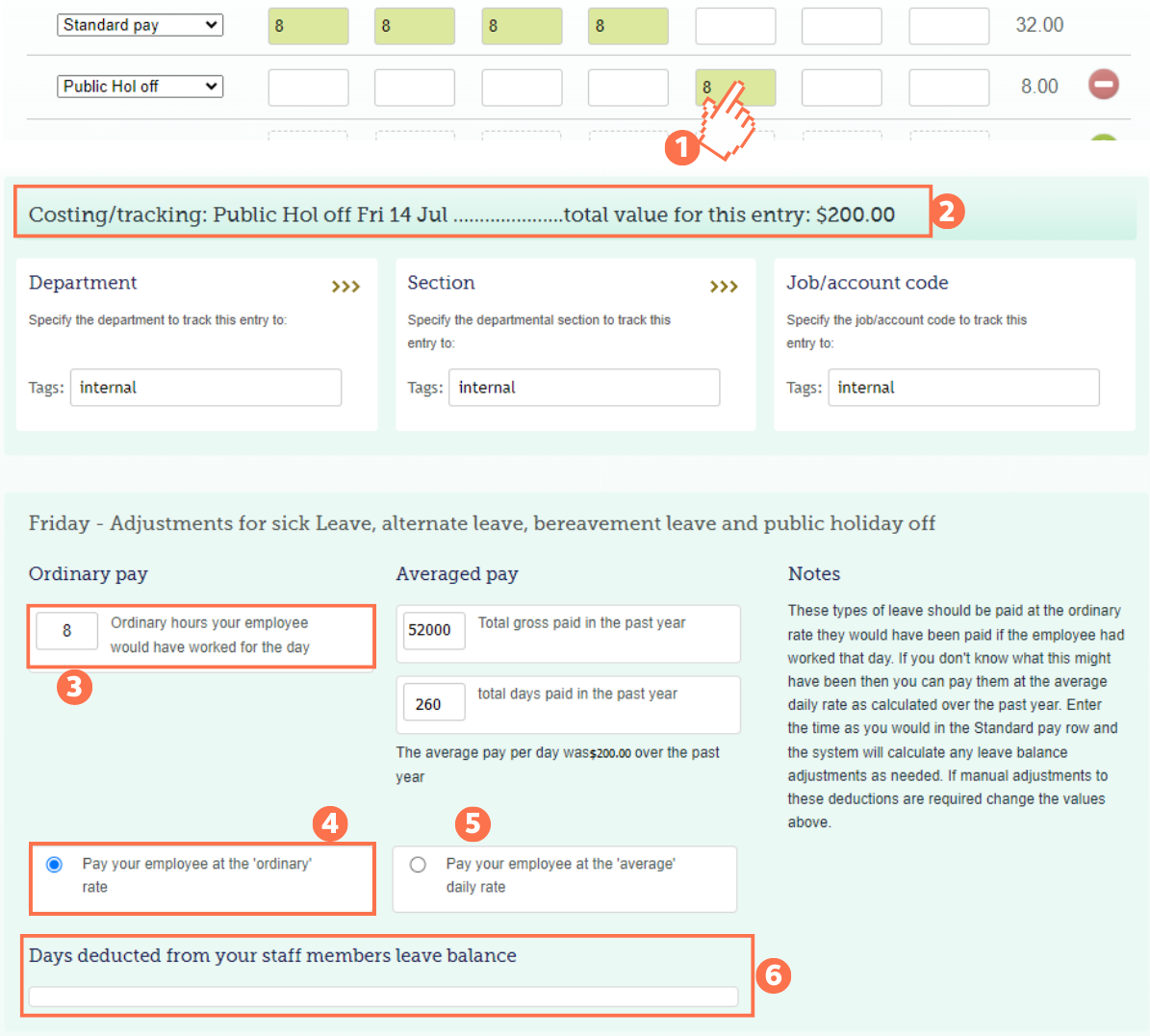
Task: Click the red remove row icon
Action: 1103,85
